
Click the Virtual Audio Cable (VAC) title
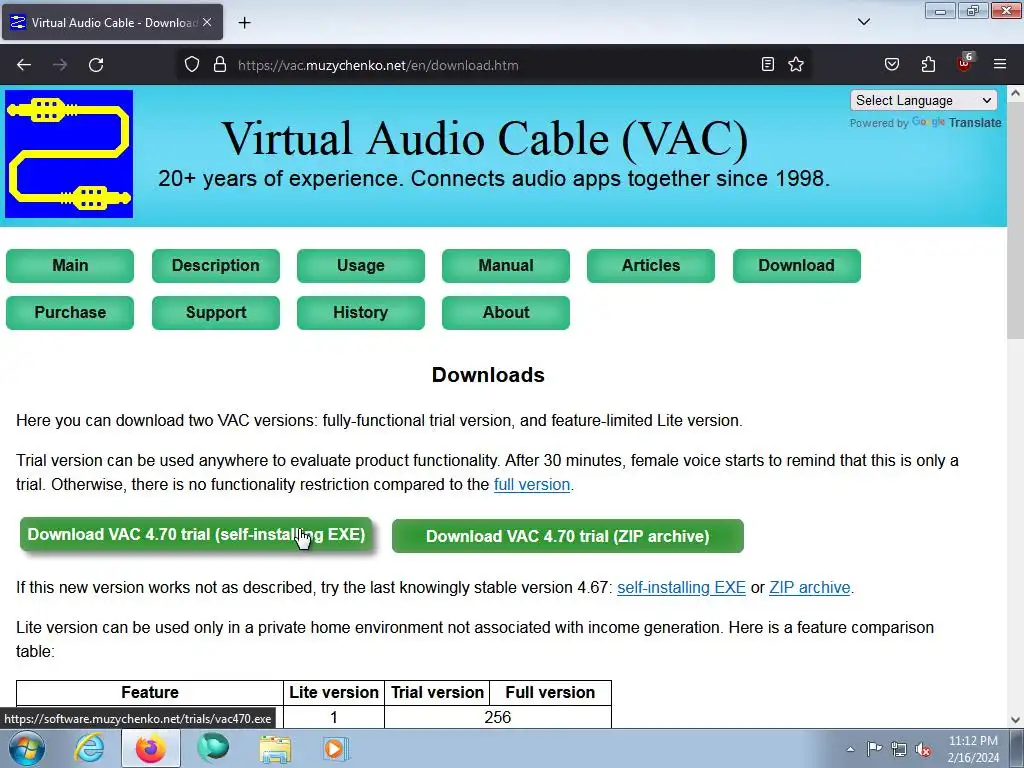click(485, 138)
